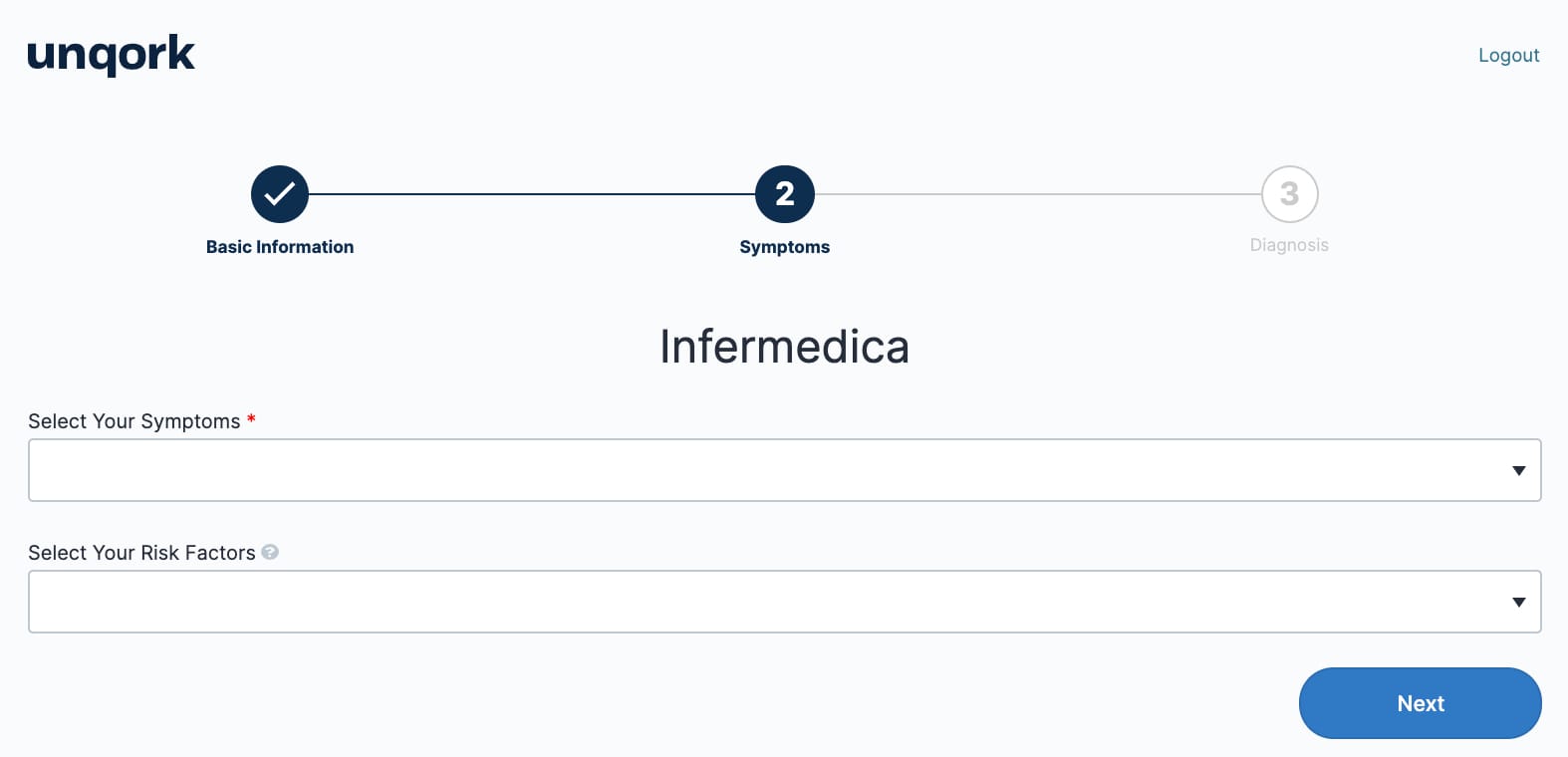Image resolution: width=1568 pixels, height=757 pixels.
Task: Click the red required asterisk
Action: click(x=251, y=419)
